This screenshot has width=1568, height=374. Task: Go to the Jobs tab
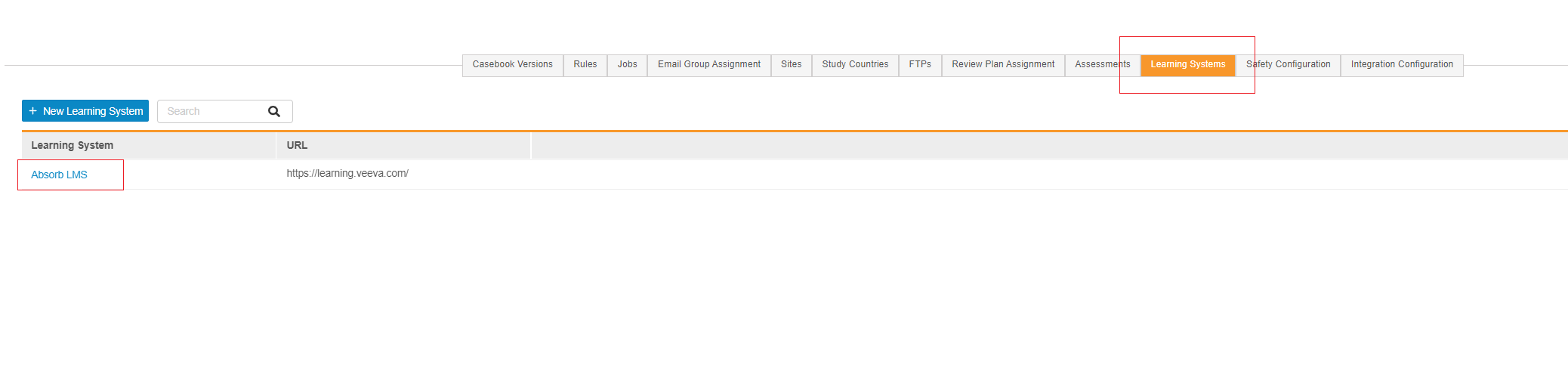627,65
